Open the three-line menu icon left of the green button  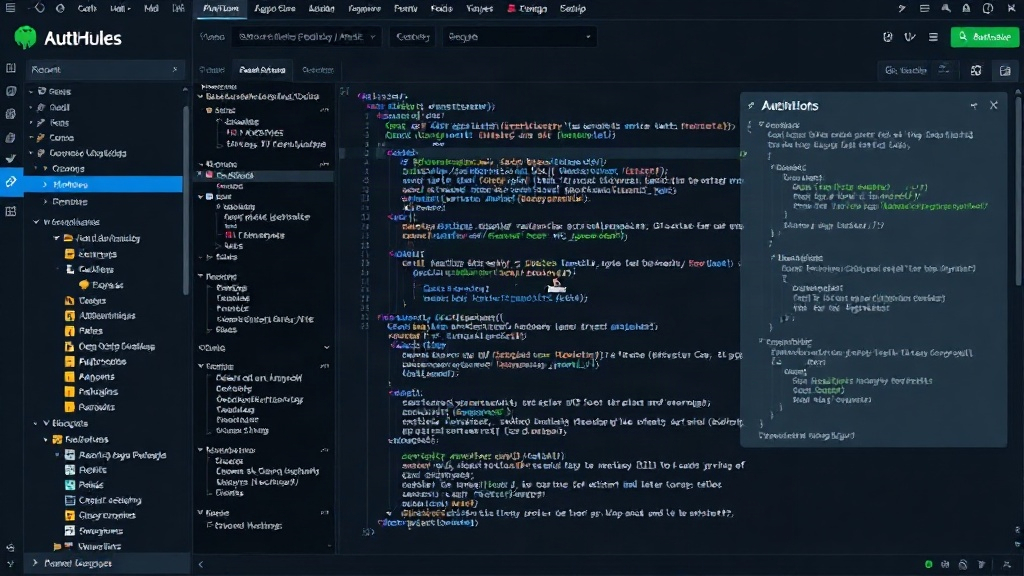(x=933, y=37)
